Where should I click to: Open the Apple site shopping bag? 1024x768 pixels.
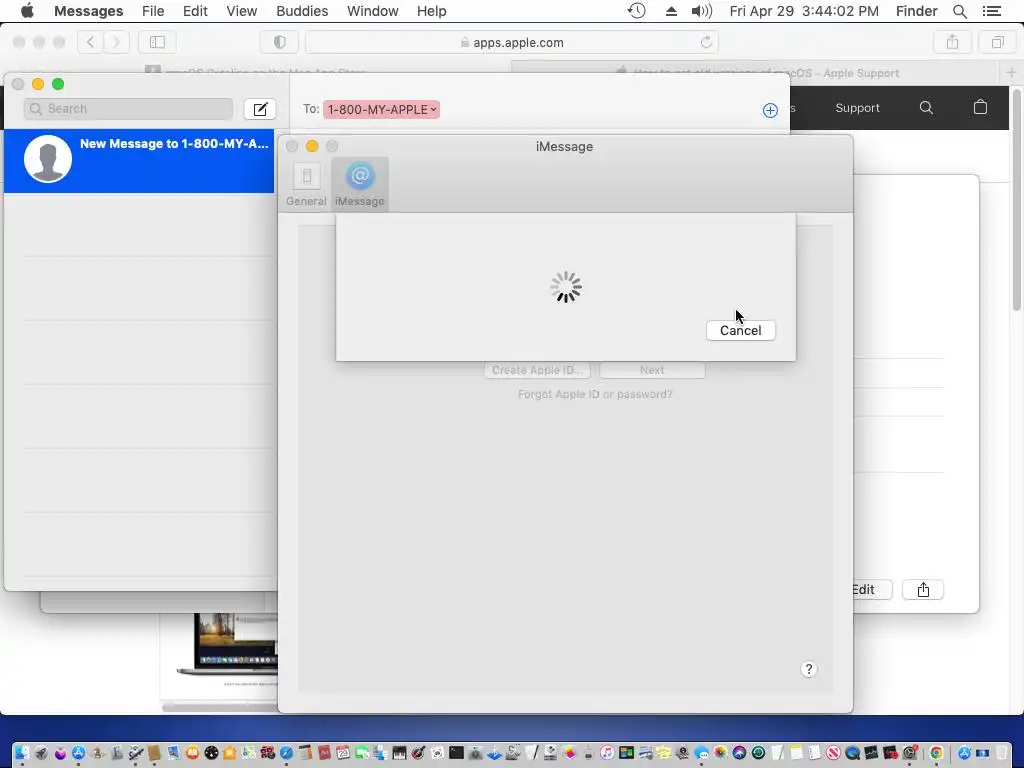pyautogui.click(x=980, y=107)
